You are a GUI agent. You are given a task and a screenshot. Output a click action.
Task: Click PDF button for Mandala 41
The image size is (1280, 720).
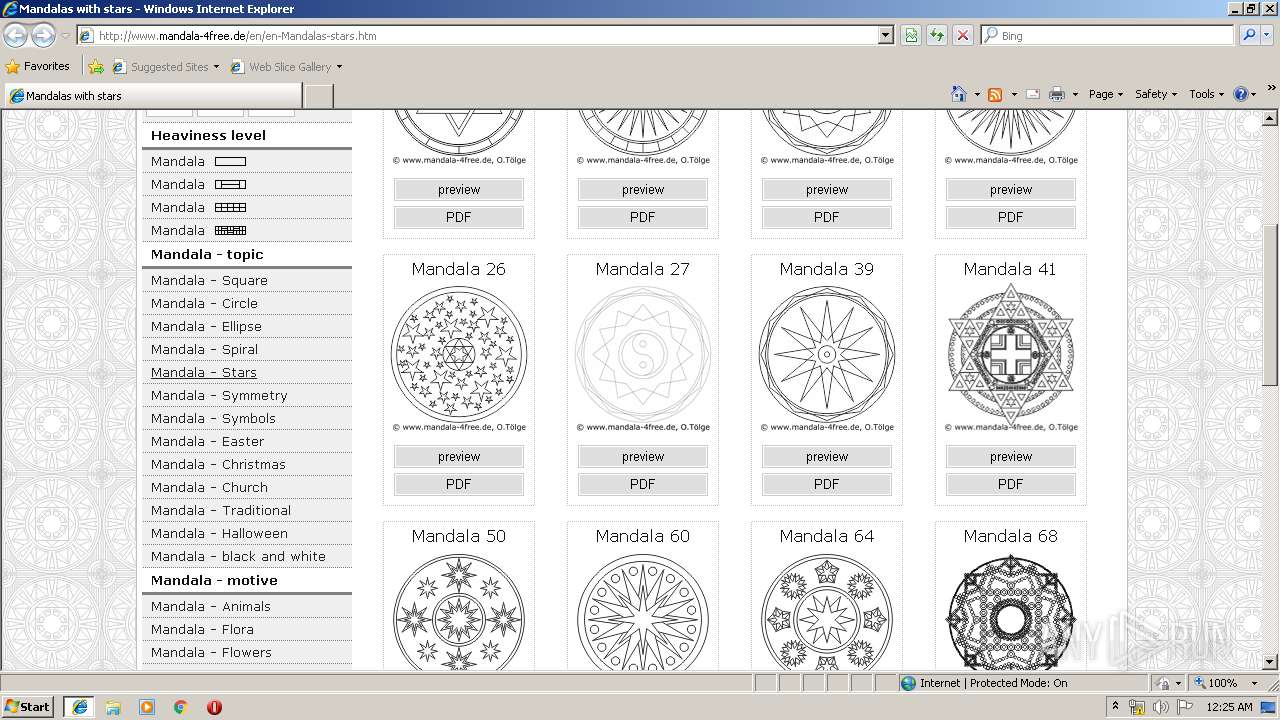pos(1011,484)
